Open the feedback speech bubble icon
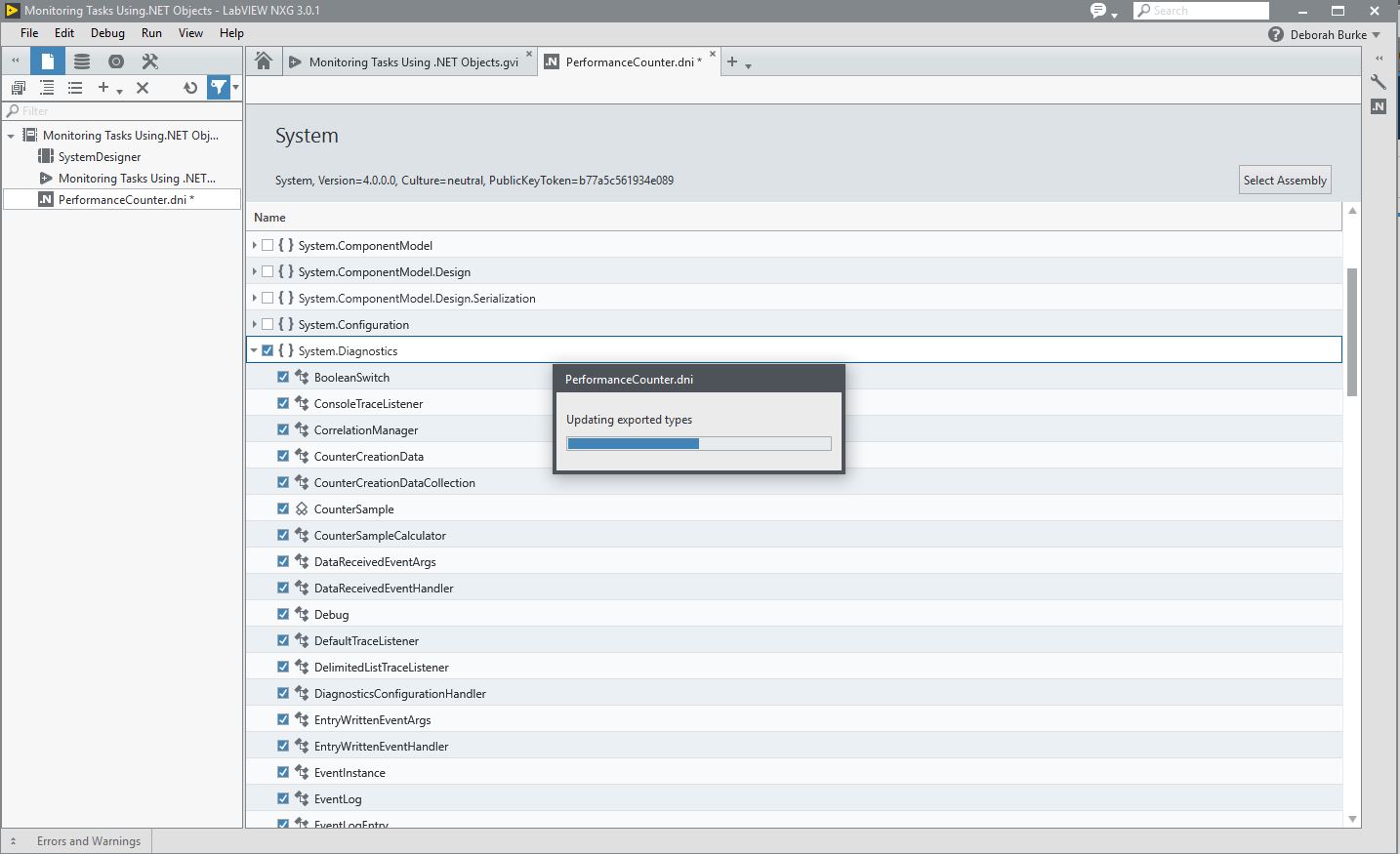Screen dimensions: 1400x854 click(1099, 11)
